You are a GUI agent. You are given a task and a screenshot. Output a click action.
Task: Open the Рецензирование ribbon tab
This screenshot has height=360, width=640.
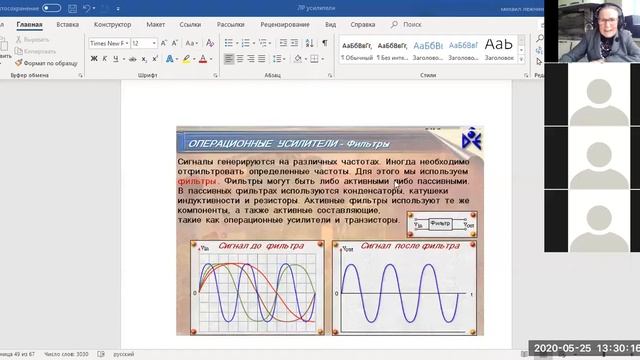coord(285,24)
